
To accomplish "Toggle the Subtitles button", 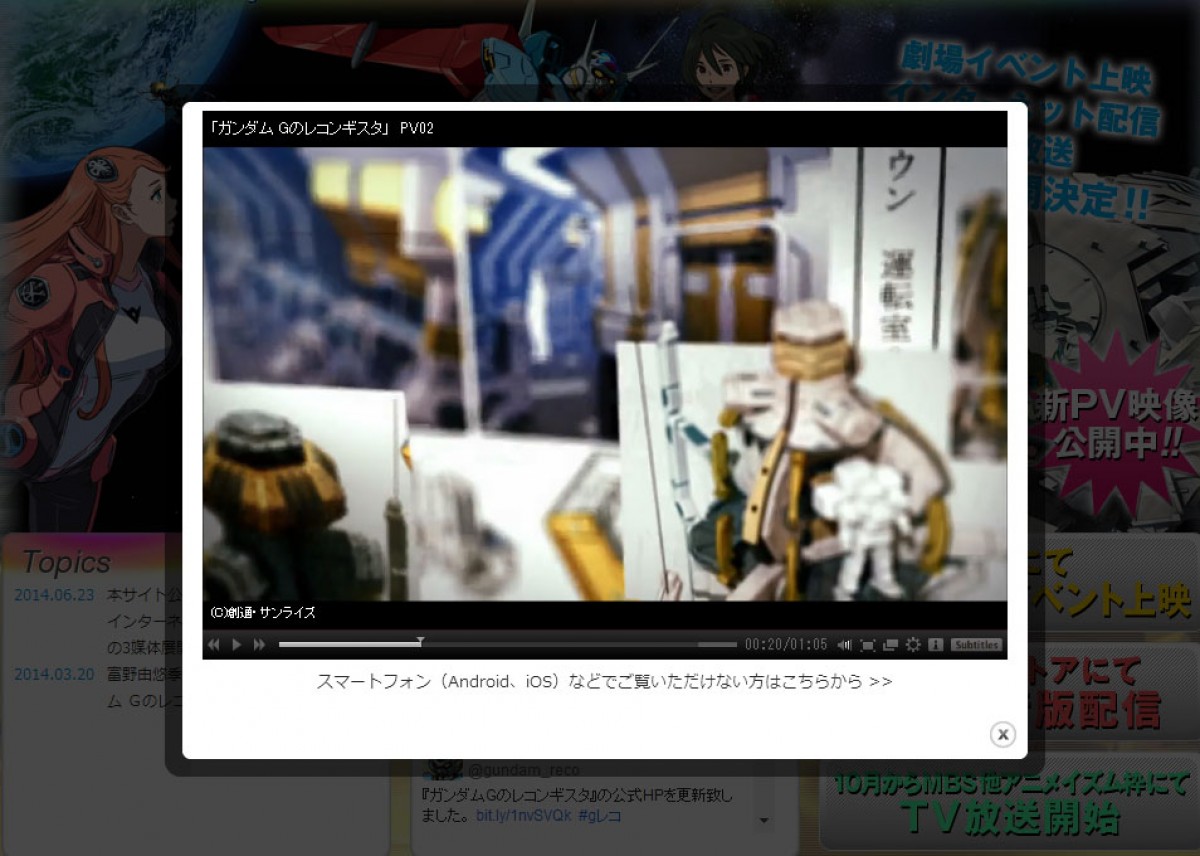I will (x=976, y=645).
